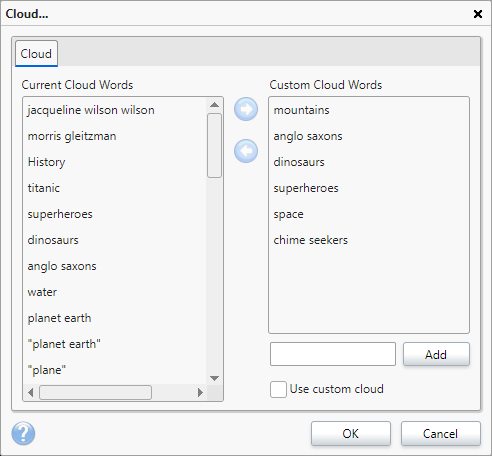This screenshot has height=456, width=492.
Task: Switch to the Cloud tab
Action: tap(36, 54)
